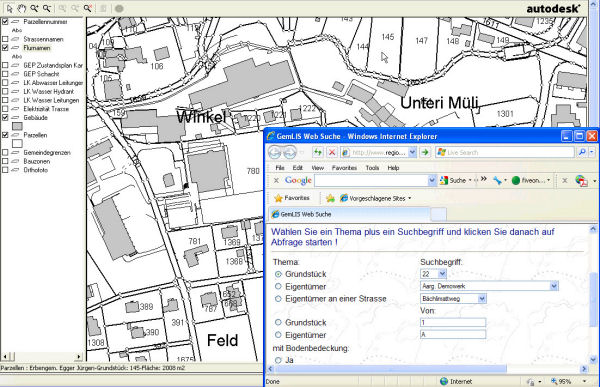The height and width of the screenshot is (387, 600).
Task: Uncheck the Flurnamen layer
Action: click(x=5, y=48)
